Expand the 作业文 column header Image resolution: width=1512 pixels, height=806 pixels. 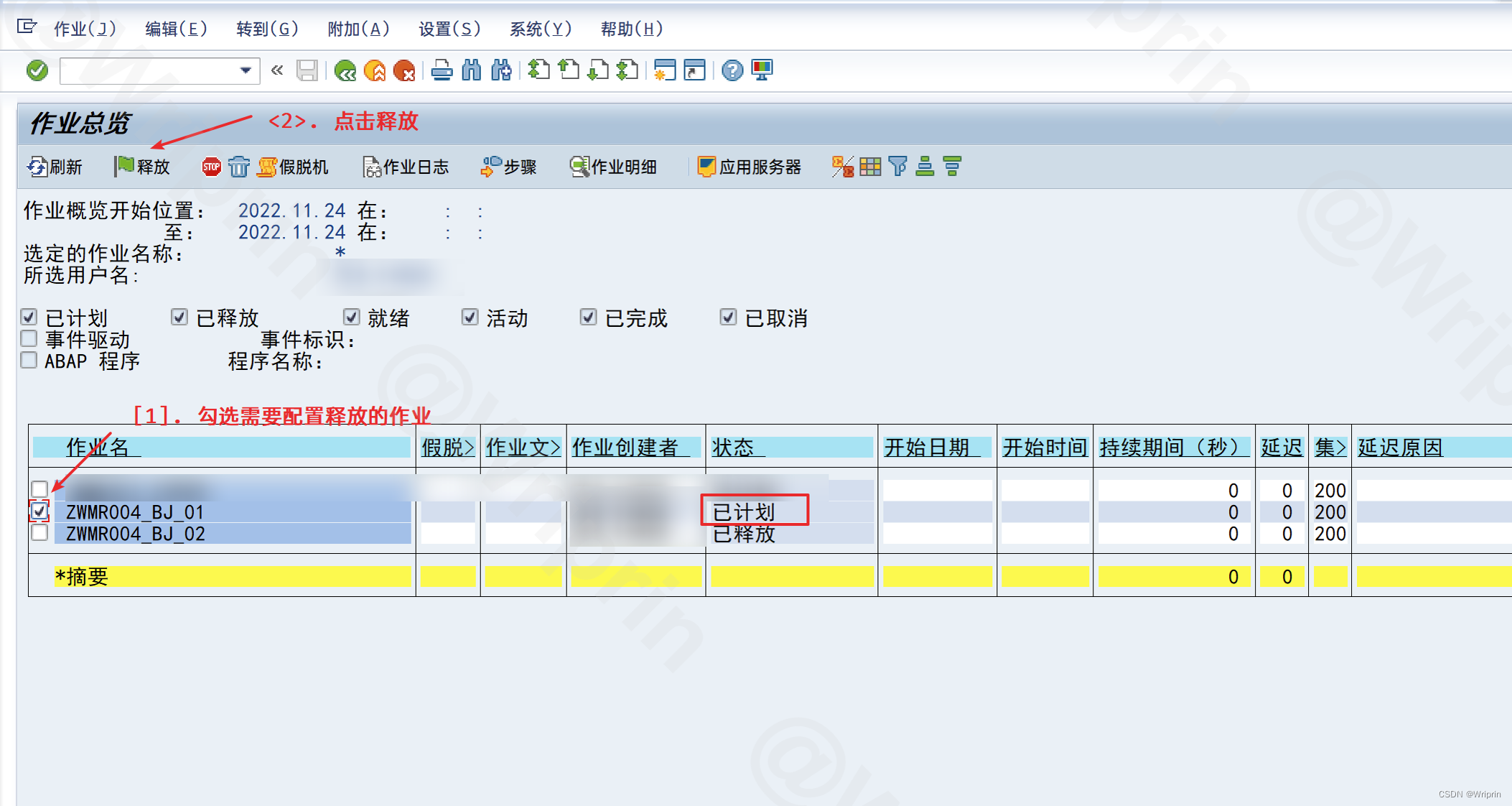click(523, 446)
